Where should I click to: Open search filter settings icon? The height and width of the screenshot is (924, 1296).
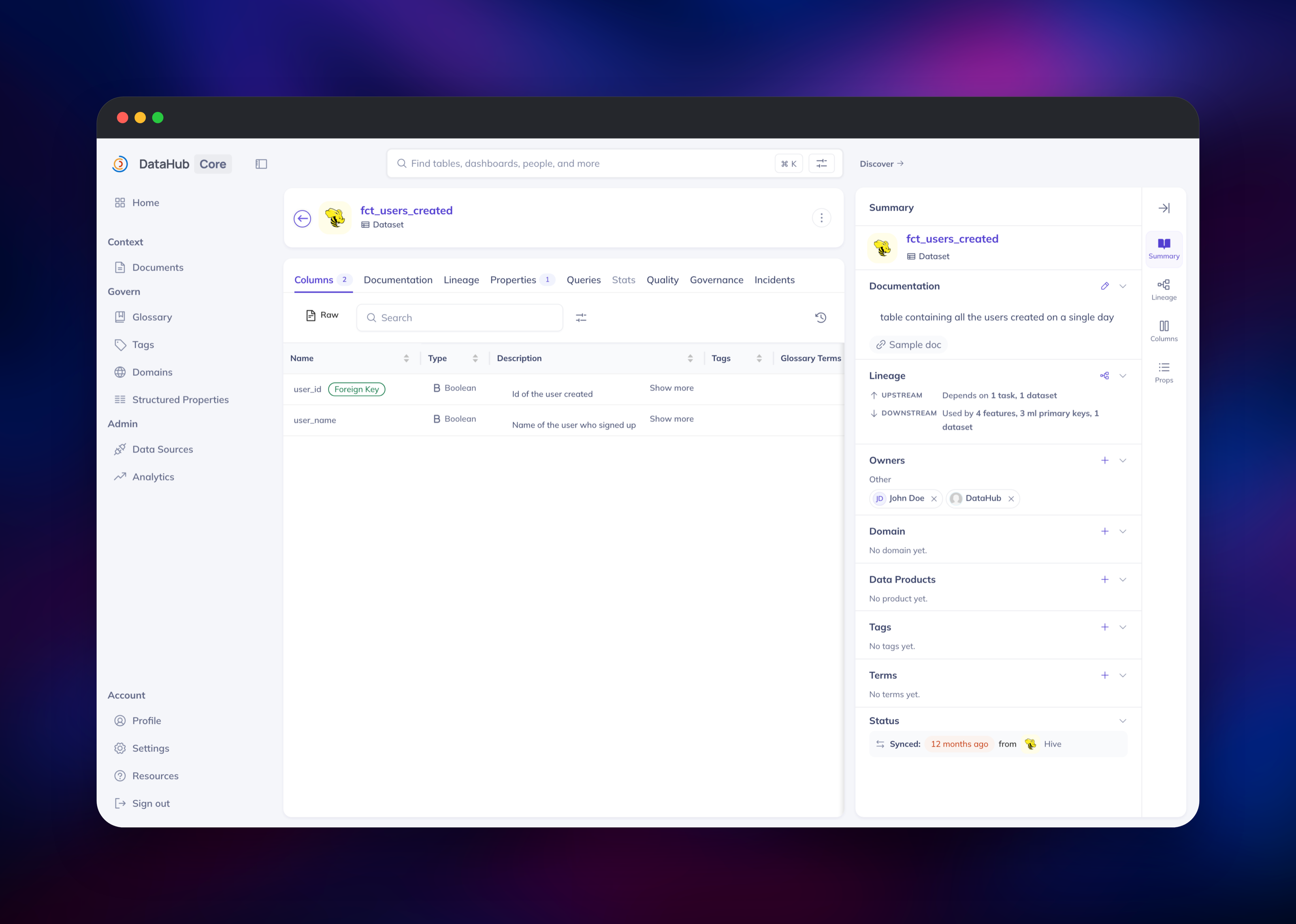821,163
